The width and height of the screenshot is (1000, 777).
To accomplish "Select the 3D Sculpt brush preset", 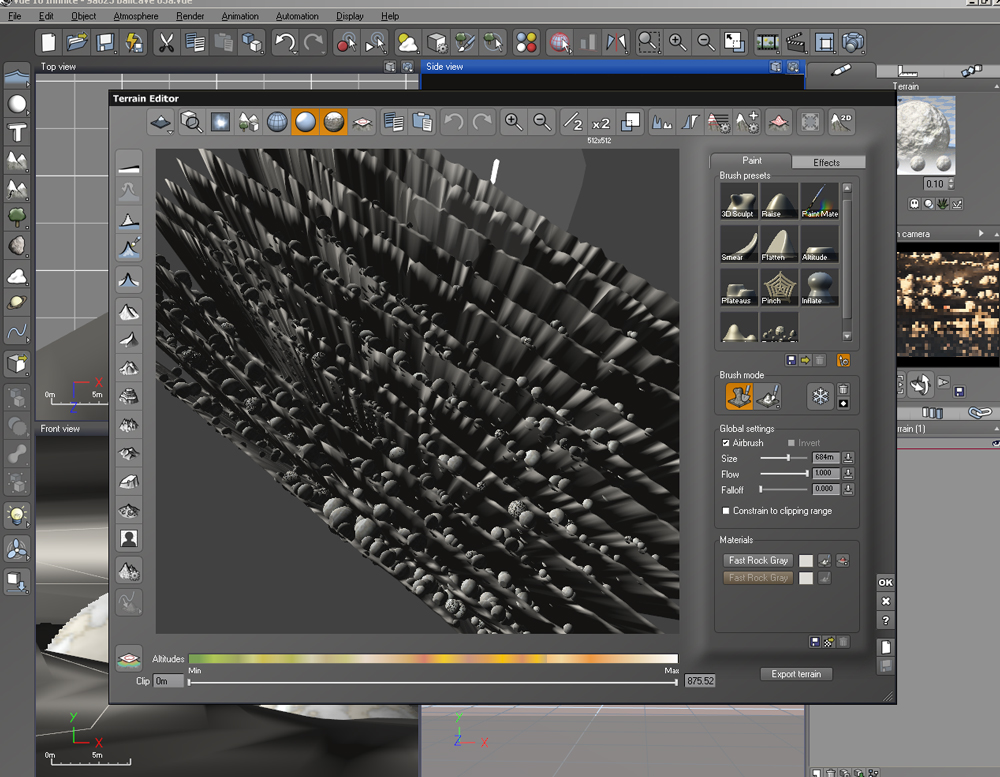I will tap(738, 200).
